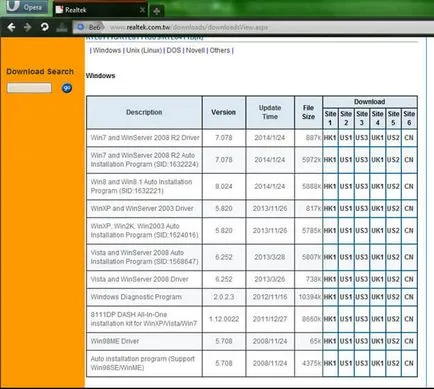Close the Realtek tab
Viewport: 434px width, 389px height.
[x=142, y=10]
